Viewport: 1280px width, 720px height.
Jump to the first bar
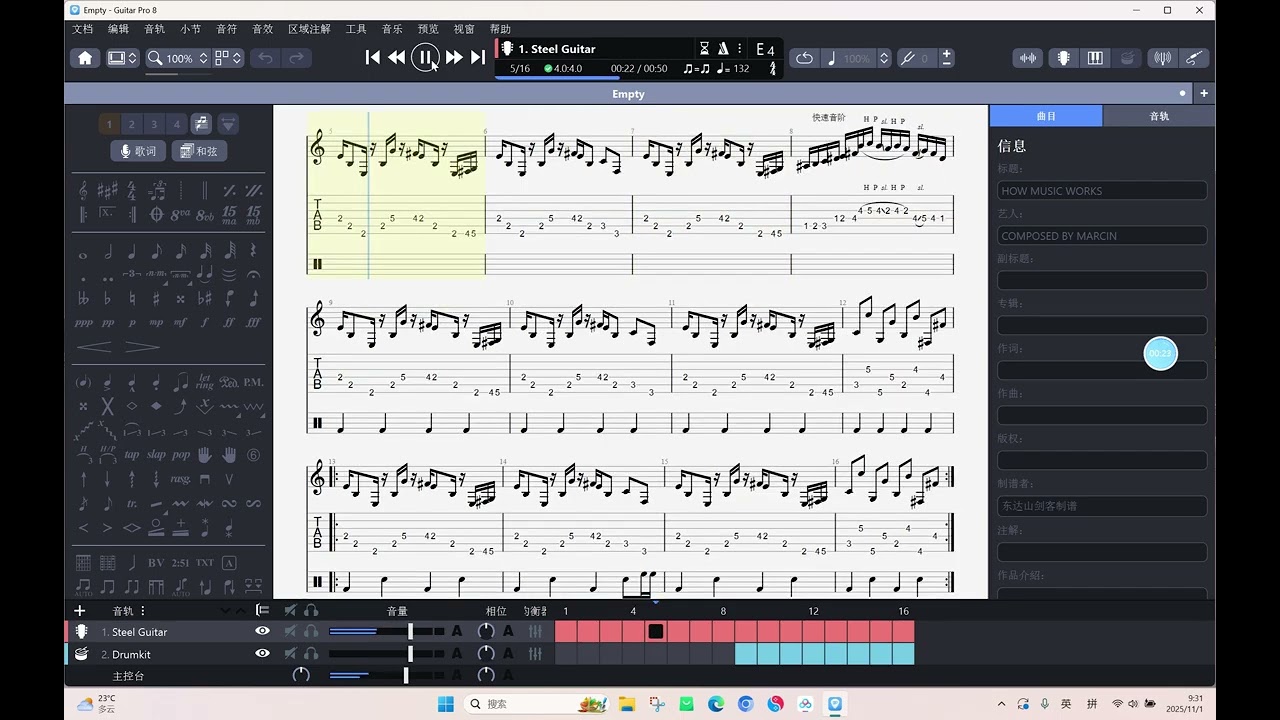coord(373,58)
